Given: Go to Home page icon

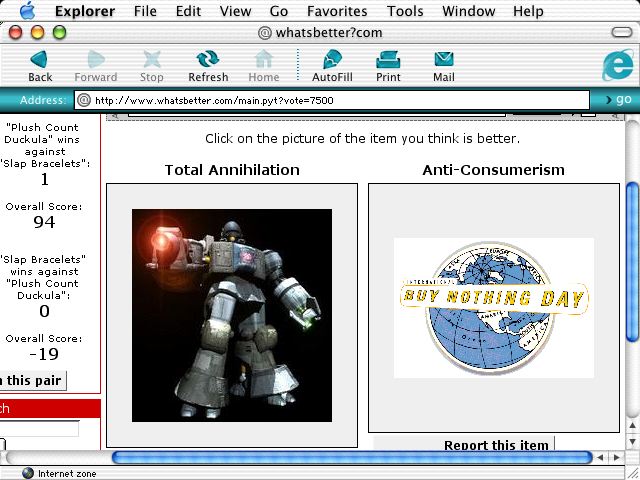Looking at the screenshot, I should pos(264,60).
